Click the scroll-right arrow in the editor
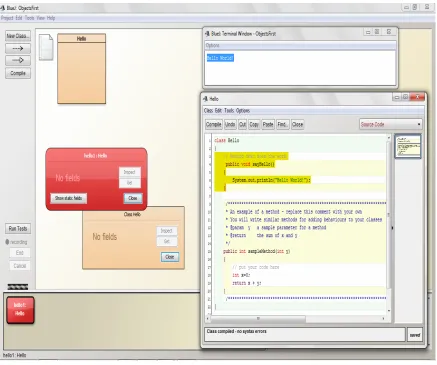 pyautogui.click(x=383, y=319)
